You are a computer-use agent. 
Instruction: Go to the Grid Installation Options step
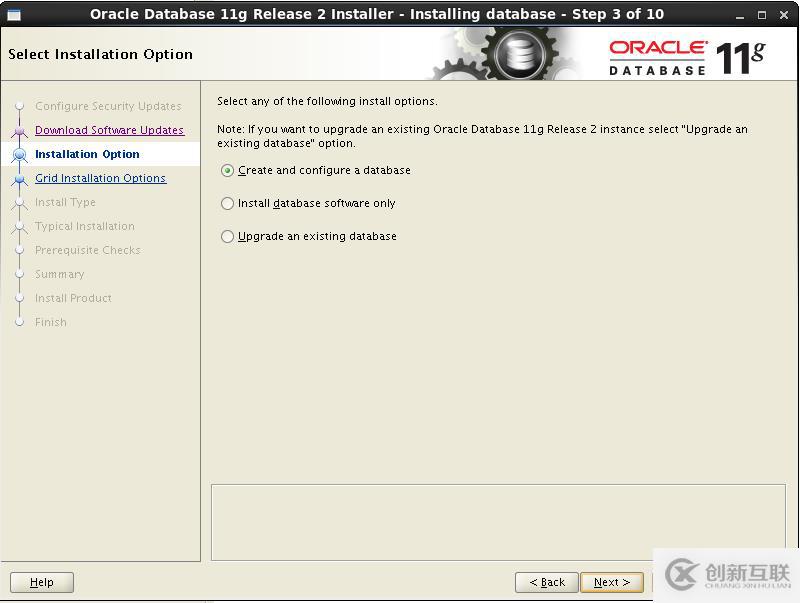click(101, 178)
